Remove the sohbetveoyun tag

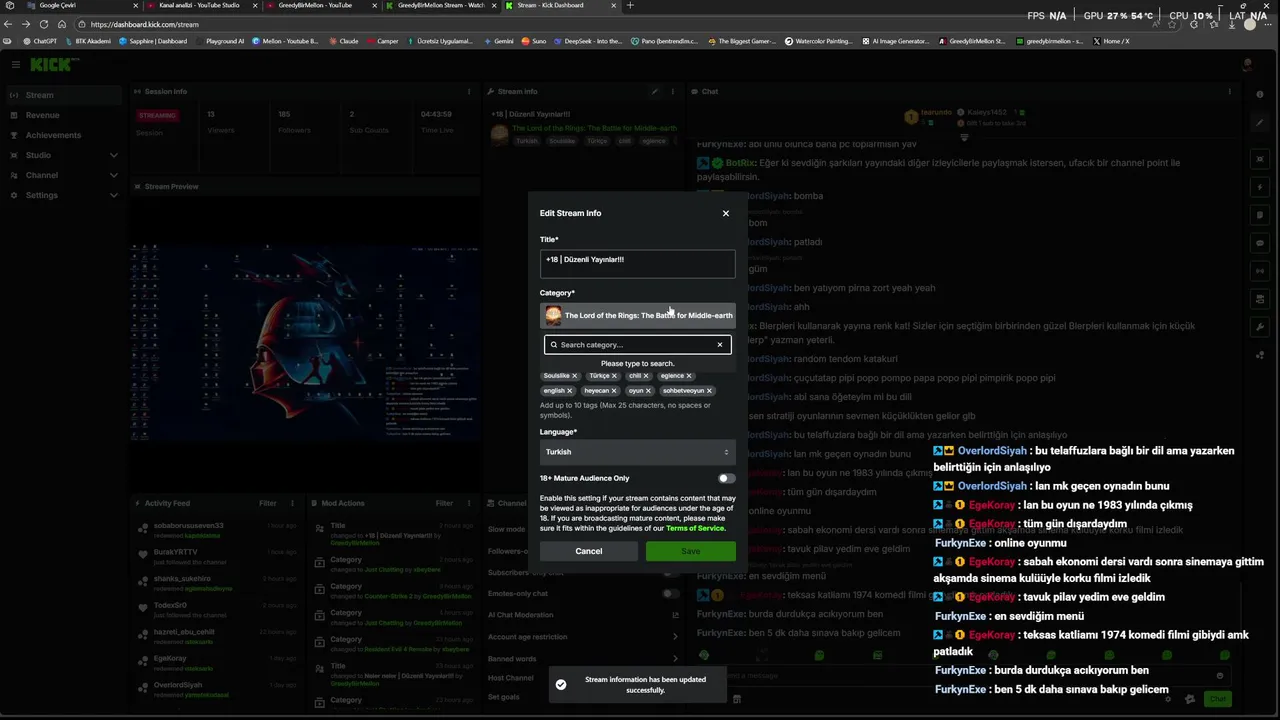[709, 391]
